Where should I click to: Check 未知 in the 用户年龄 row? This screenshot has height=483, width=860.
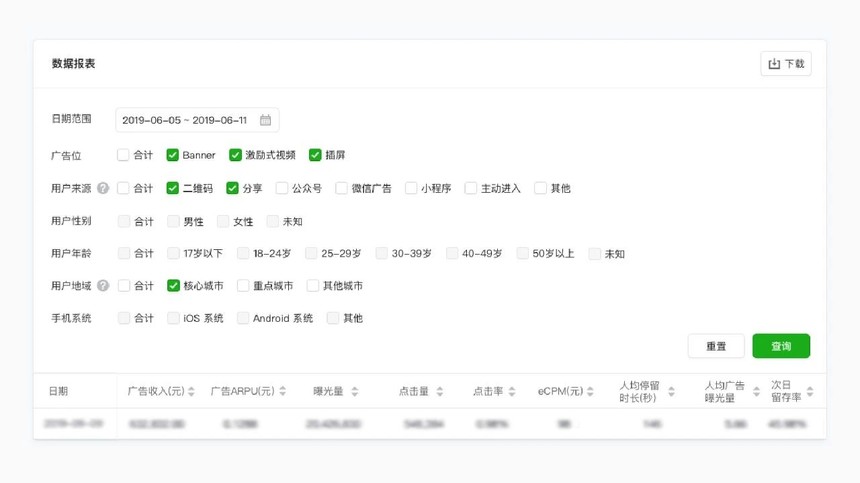(595, 253)
